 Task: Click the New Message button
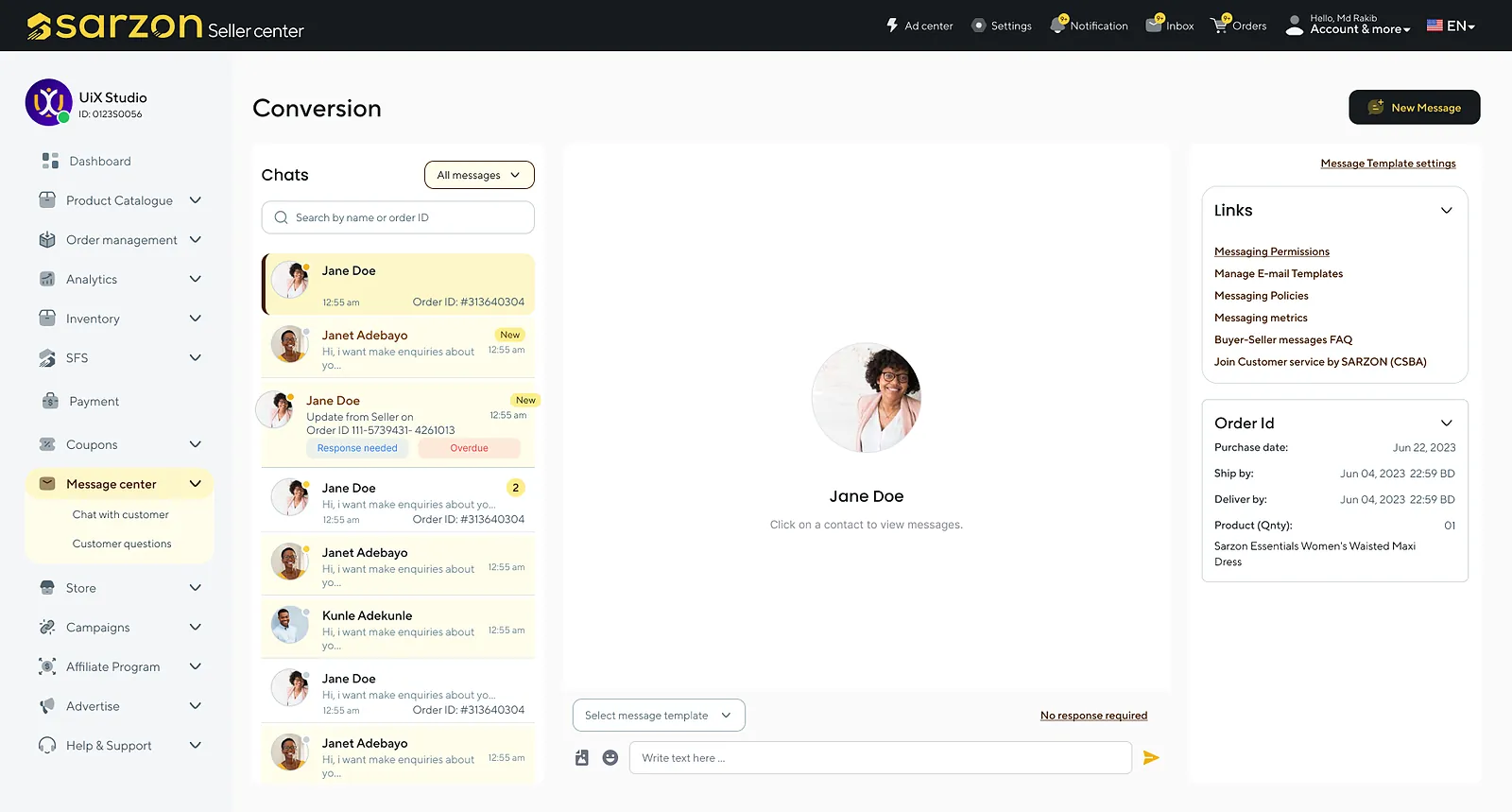point(1415,107)
